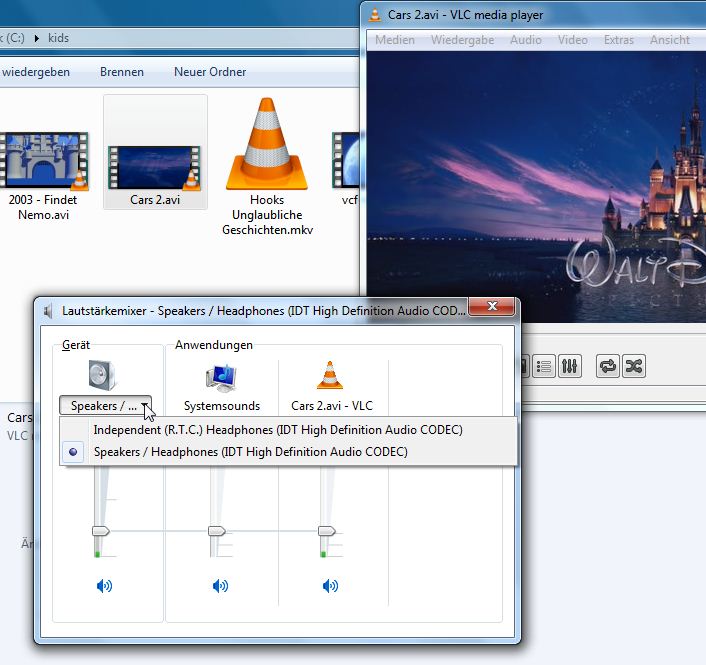706x665 pixels.
Task: Toggle loop mode in VLC
Action: coord(608,366)
